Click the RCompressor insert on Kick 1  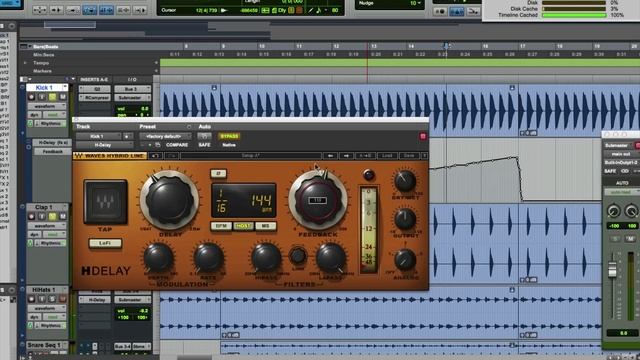95,98
